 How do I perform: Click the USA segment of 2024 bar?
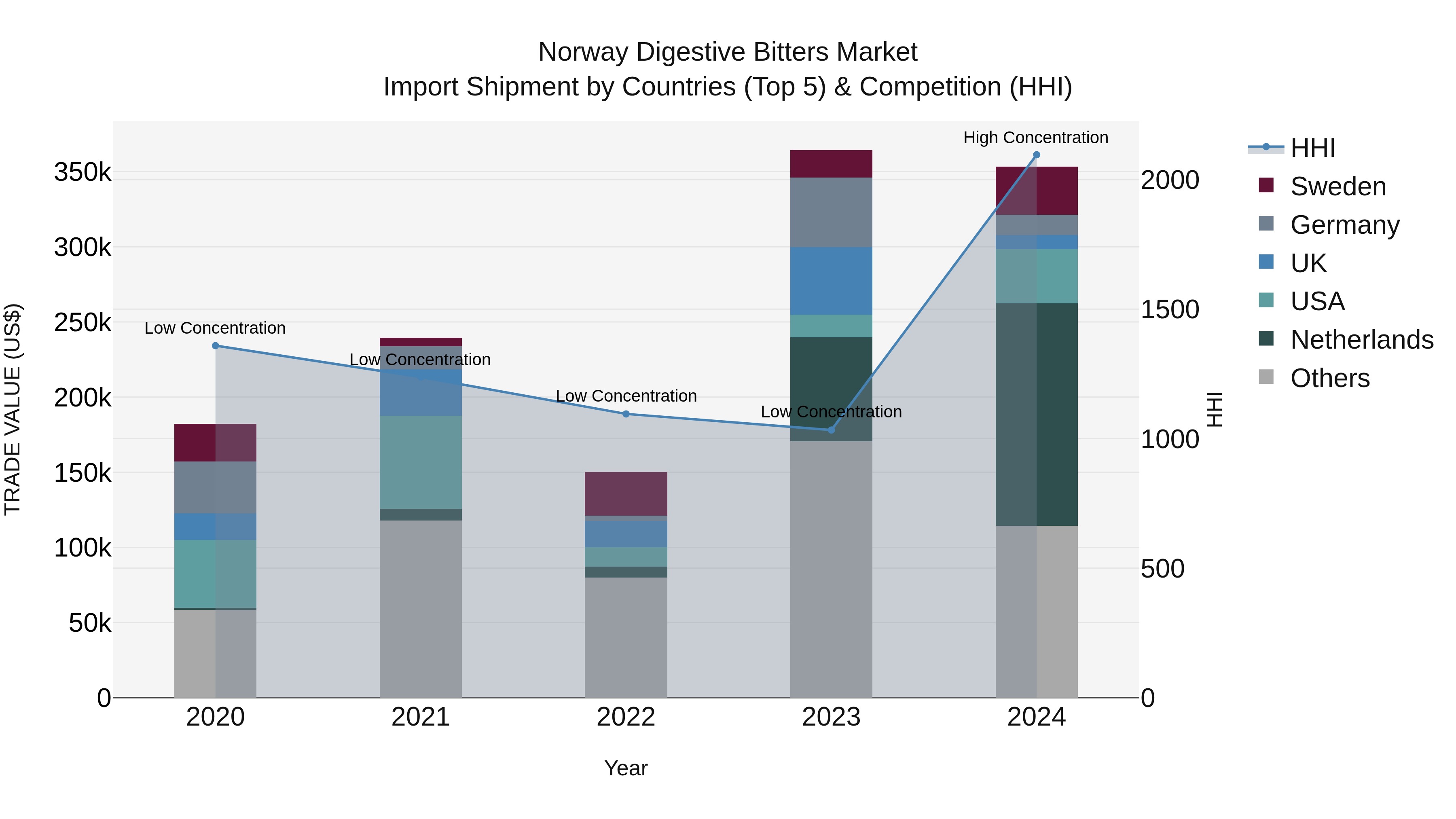pos(1037,276)
